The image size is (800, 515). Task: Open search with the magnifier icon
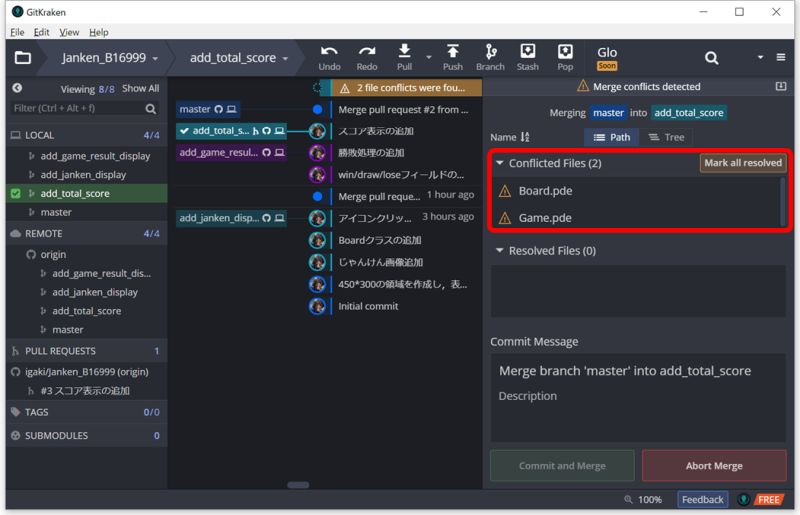[x=711, y=58]
